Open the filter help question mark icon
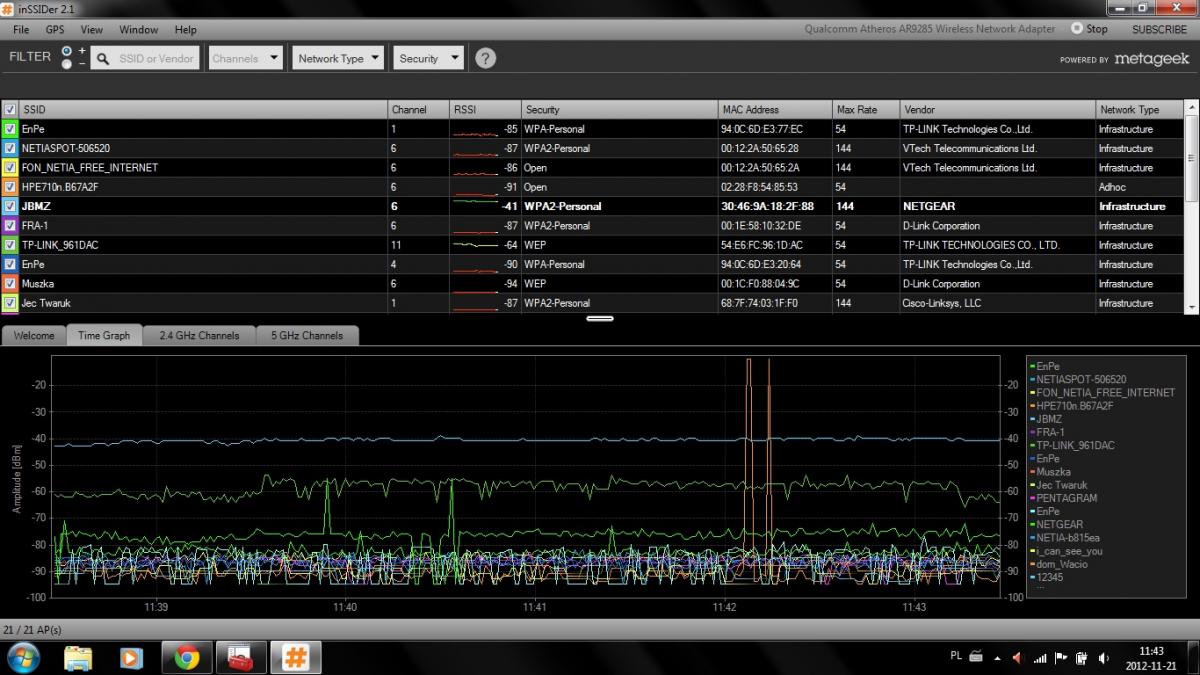This screenshot has width=1200, height=675. [x=485, y=58]
